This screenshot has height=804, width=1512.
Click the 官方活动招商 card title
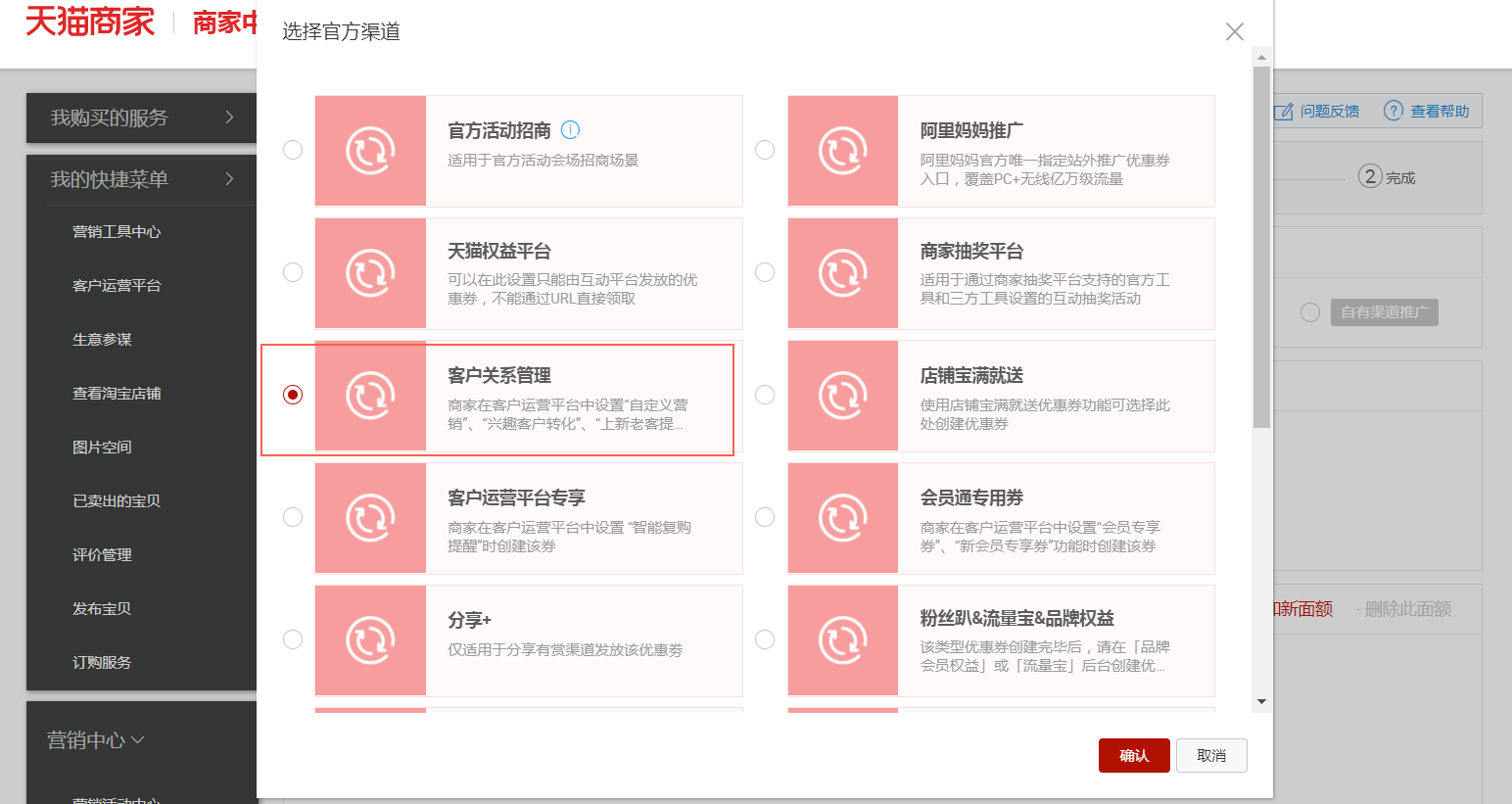click(x=499, y=130)
